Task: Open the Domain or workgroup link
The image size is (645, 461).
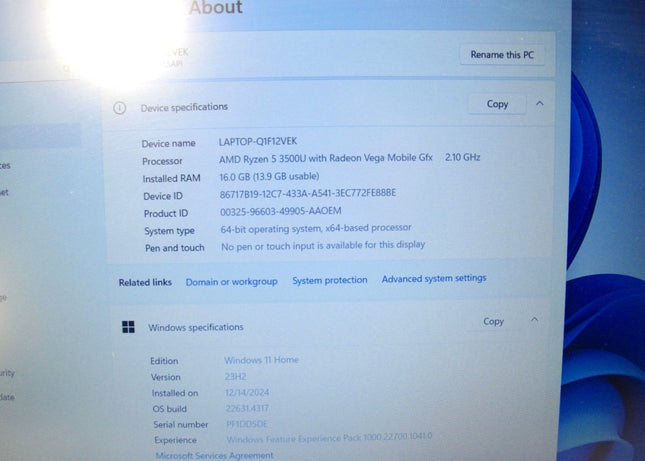Action: [232, 282]
